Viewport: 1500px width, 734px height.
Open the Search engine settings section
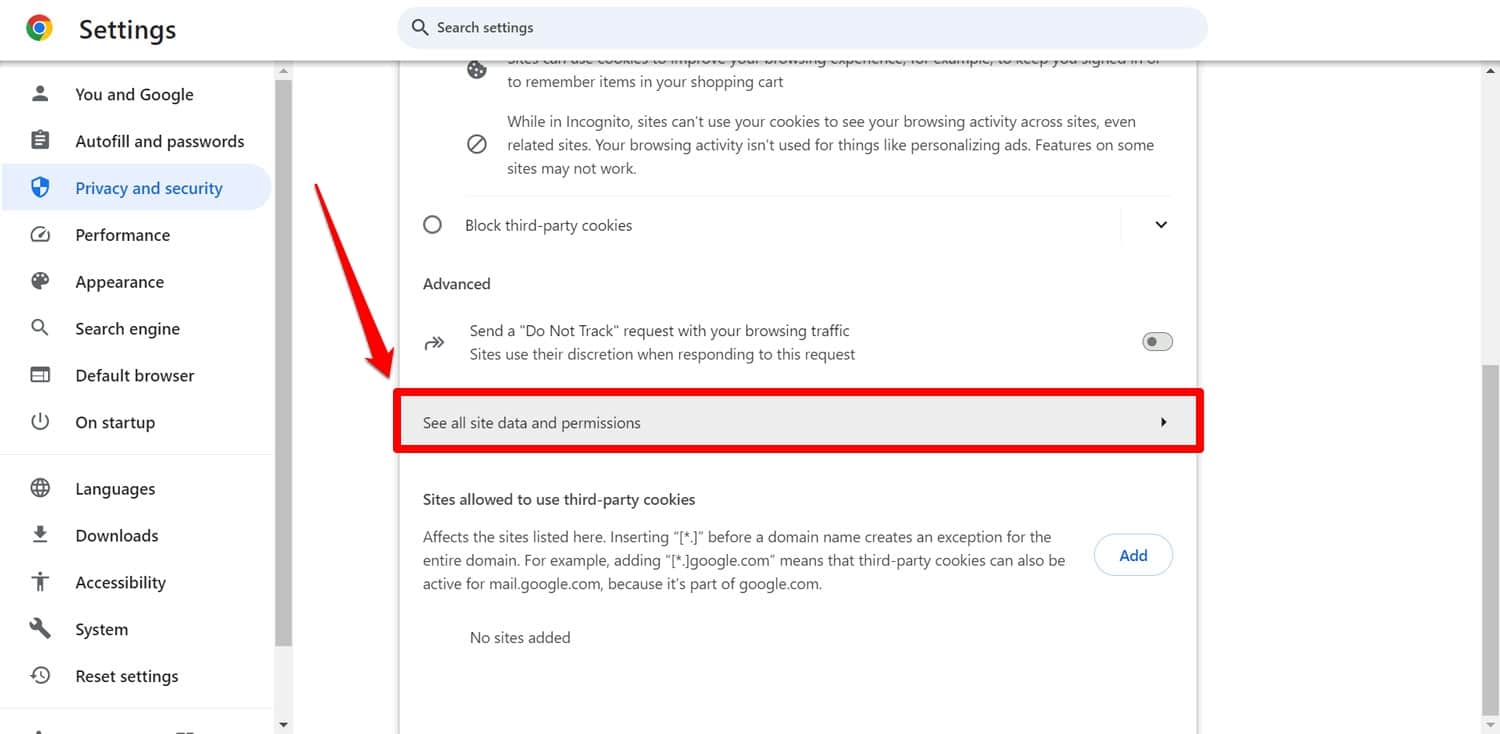tap(127, 329)
